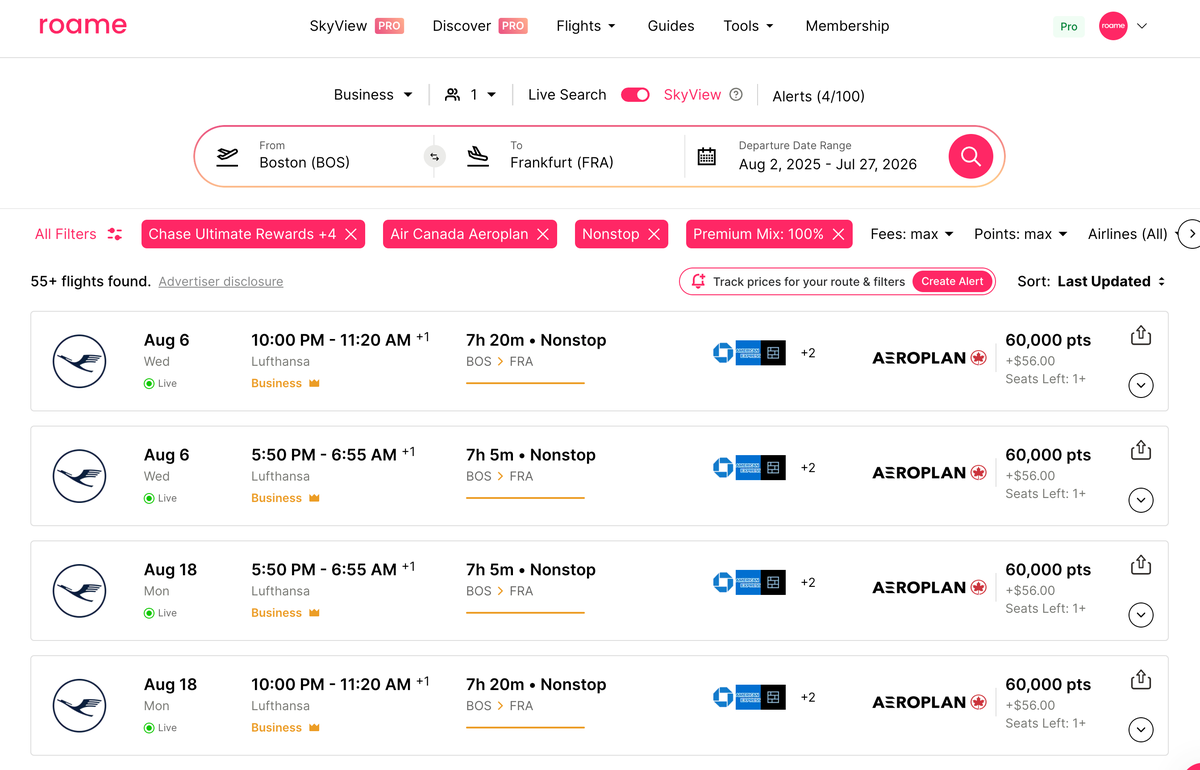Share the Aug 6 5:50 PM flight
Image resolution: width=1200 pixels, height=770 pixels.
pyautogui.click(x=1141, y=451)
